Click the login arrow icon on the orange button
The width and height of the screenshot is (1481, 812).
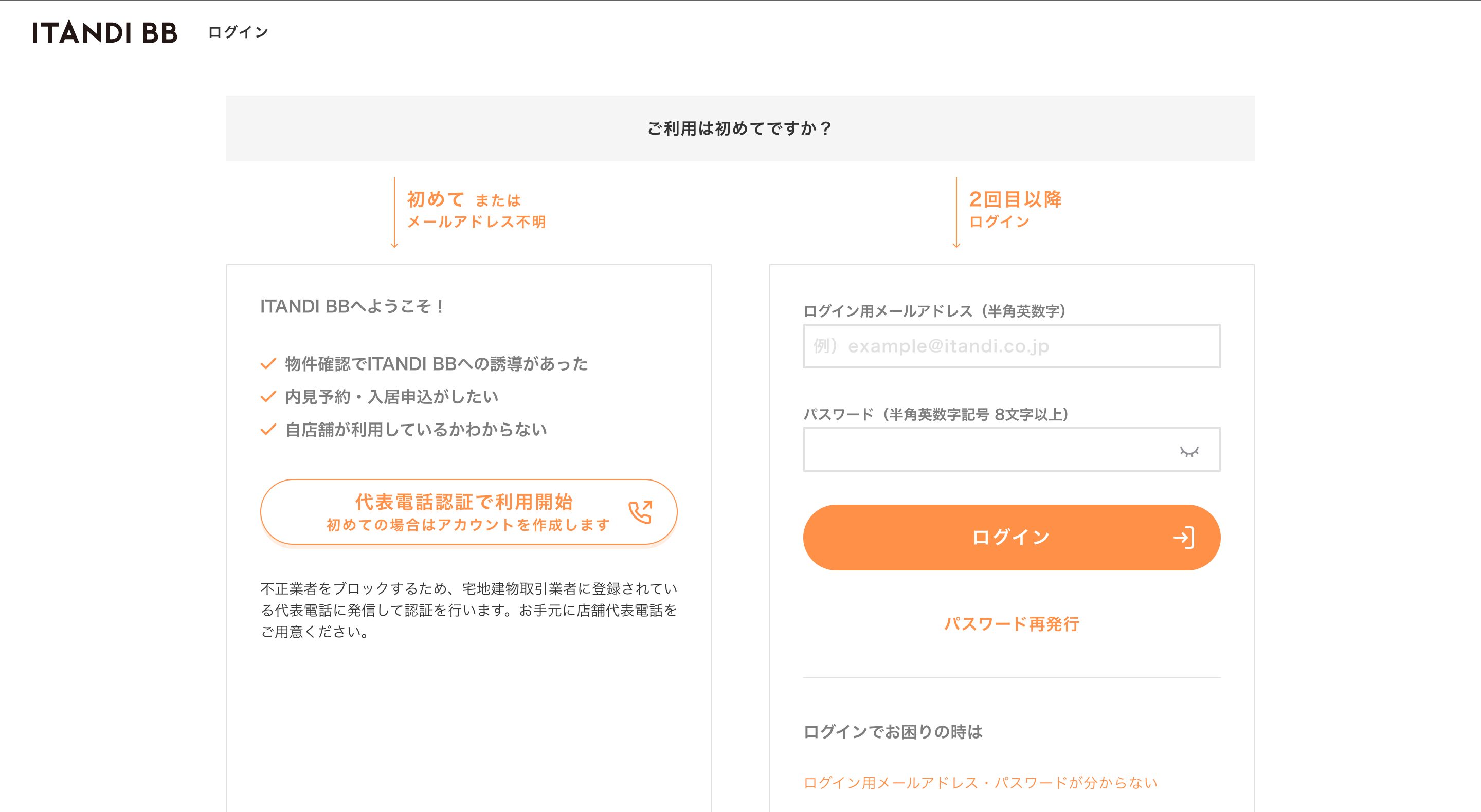pos(1184,538)
